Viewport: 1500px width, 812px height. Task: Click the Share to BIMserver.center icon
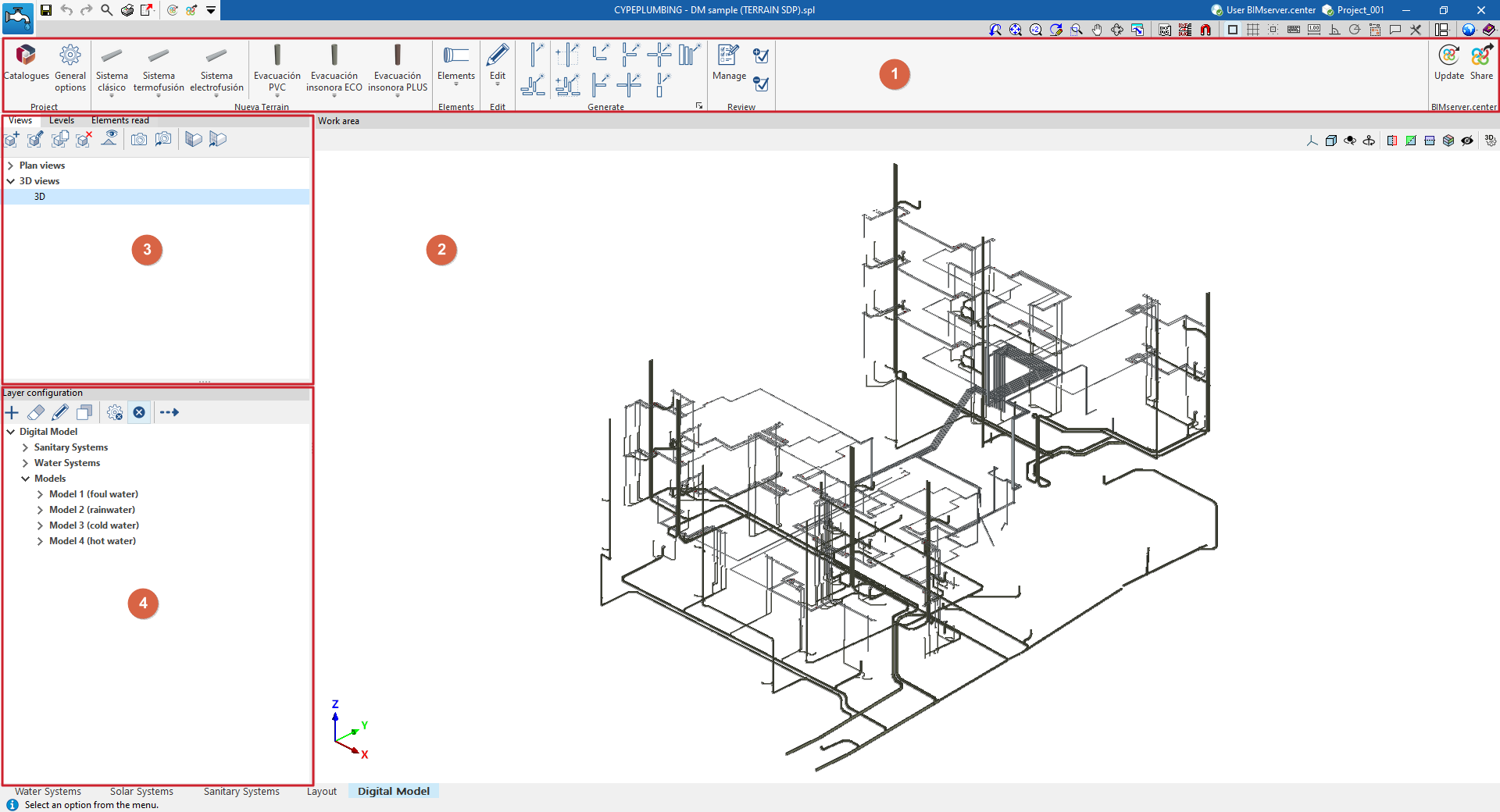click(1480, 62)
